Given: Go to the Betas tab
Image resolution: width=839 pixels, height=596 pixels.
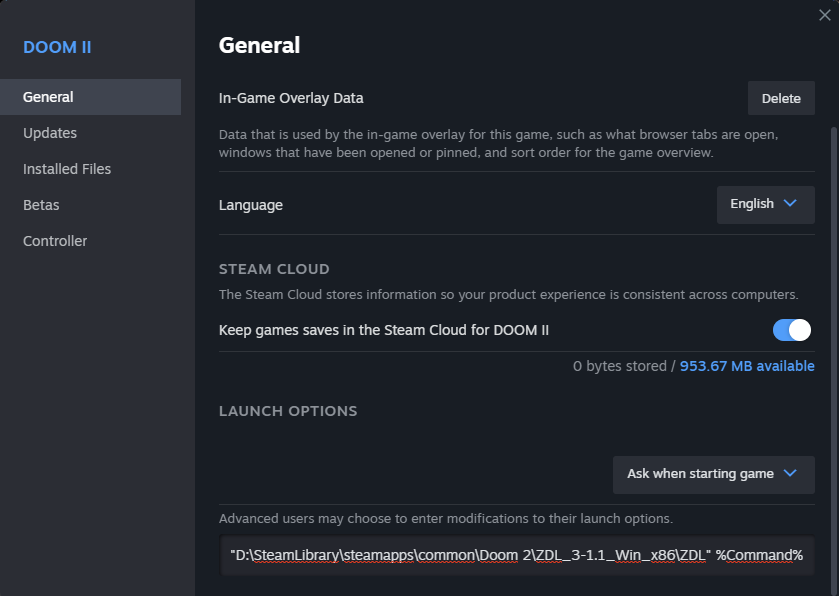Looking at the screenshot, I should pos(41,205).
